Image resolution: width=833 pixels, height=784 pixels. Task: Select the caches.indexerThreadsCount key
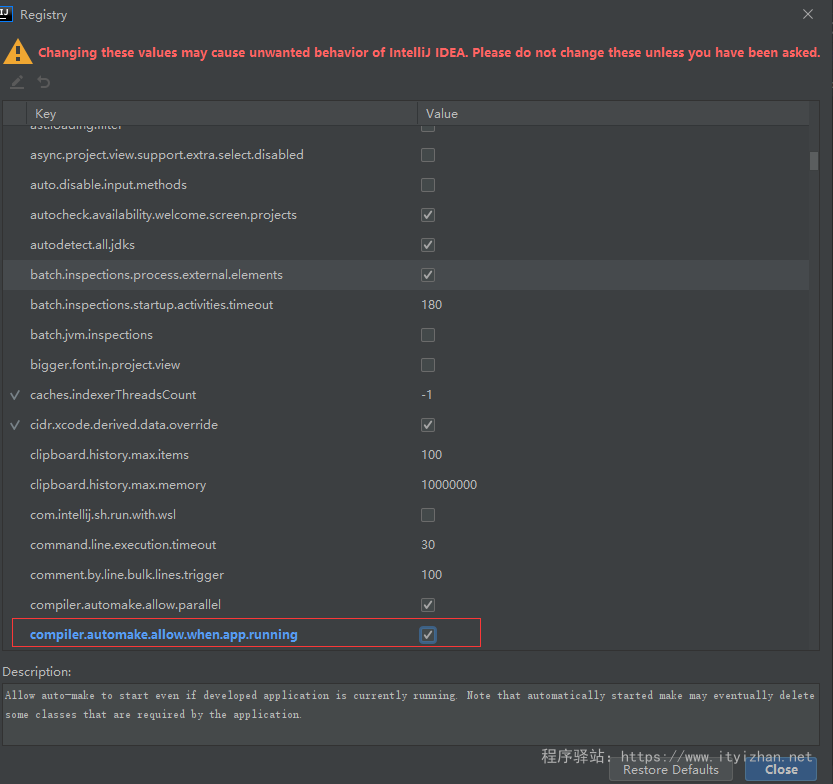(113, 395)
